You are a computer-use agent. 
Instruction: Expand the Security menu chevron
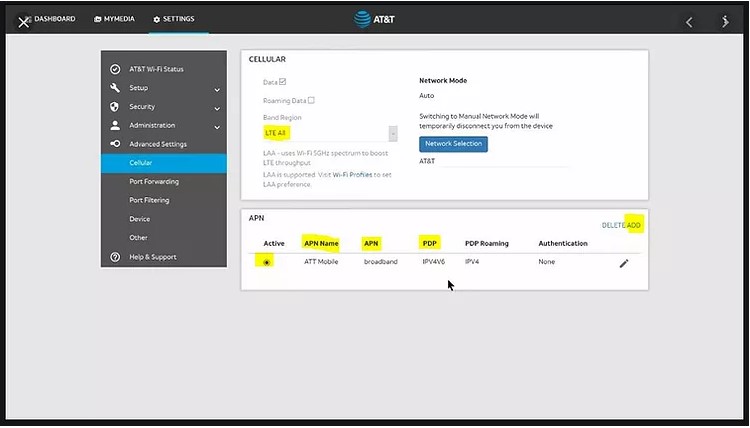click(217, 109)
